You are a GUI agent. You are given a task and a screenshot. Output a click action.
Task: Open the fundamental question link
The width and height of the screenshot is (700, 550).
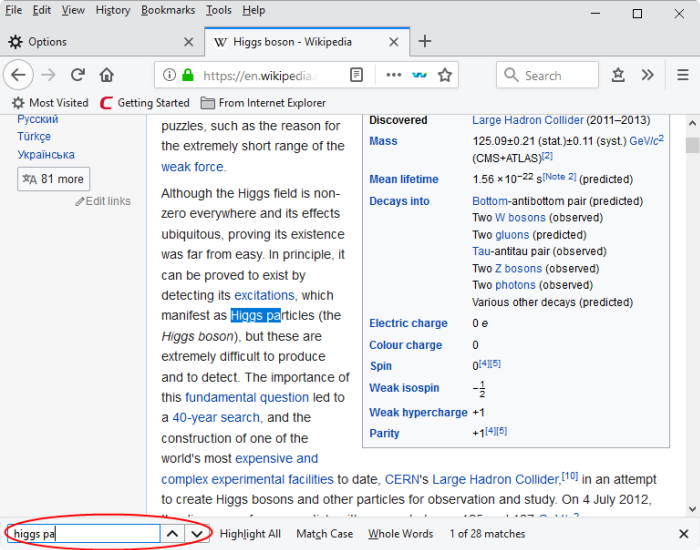(x=247, y=397)
